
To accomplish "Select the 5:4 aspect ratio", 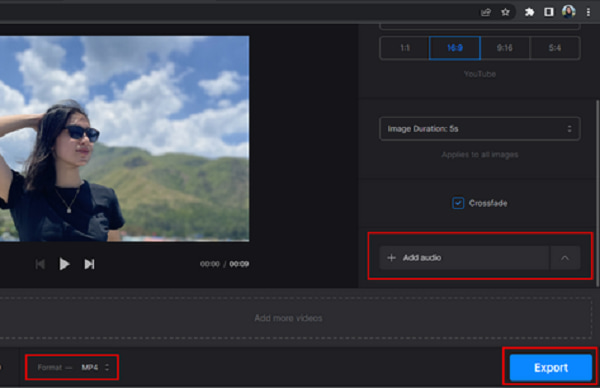I will [x=555, y=48].
